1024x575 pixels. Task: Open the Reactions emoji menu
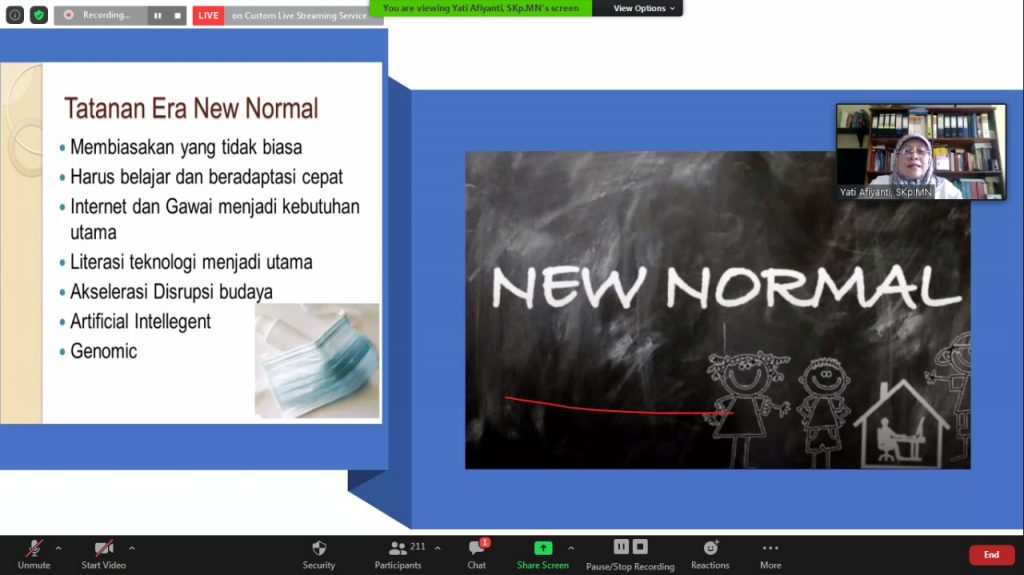pos(710,552)
